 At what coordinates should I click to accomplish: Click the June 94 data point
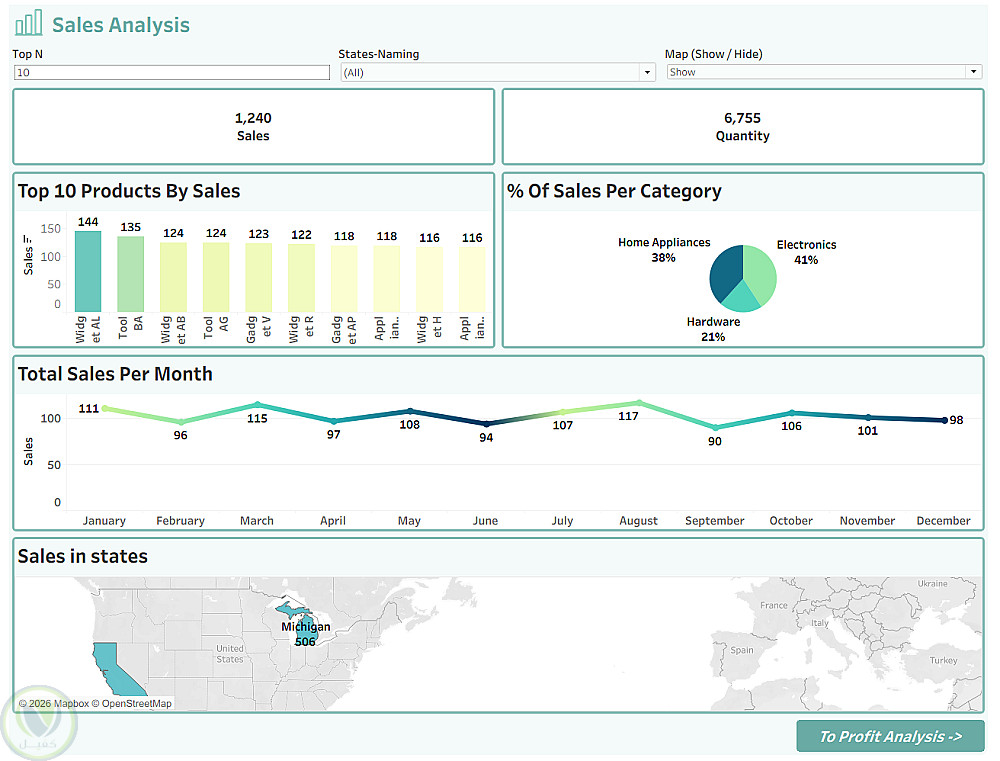(x=486, y=424)
